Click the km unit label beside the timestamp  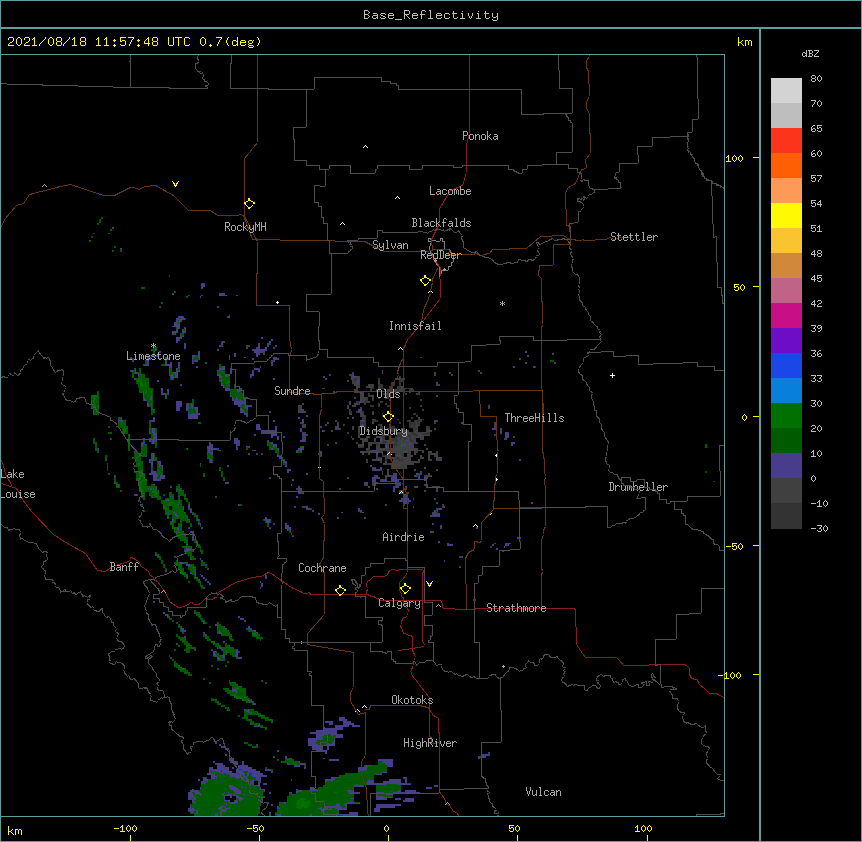tap(744, 42)
